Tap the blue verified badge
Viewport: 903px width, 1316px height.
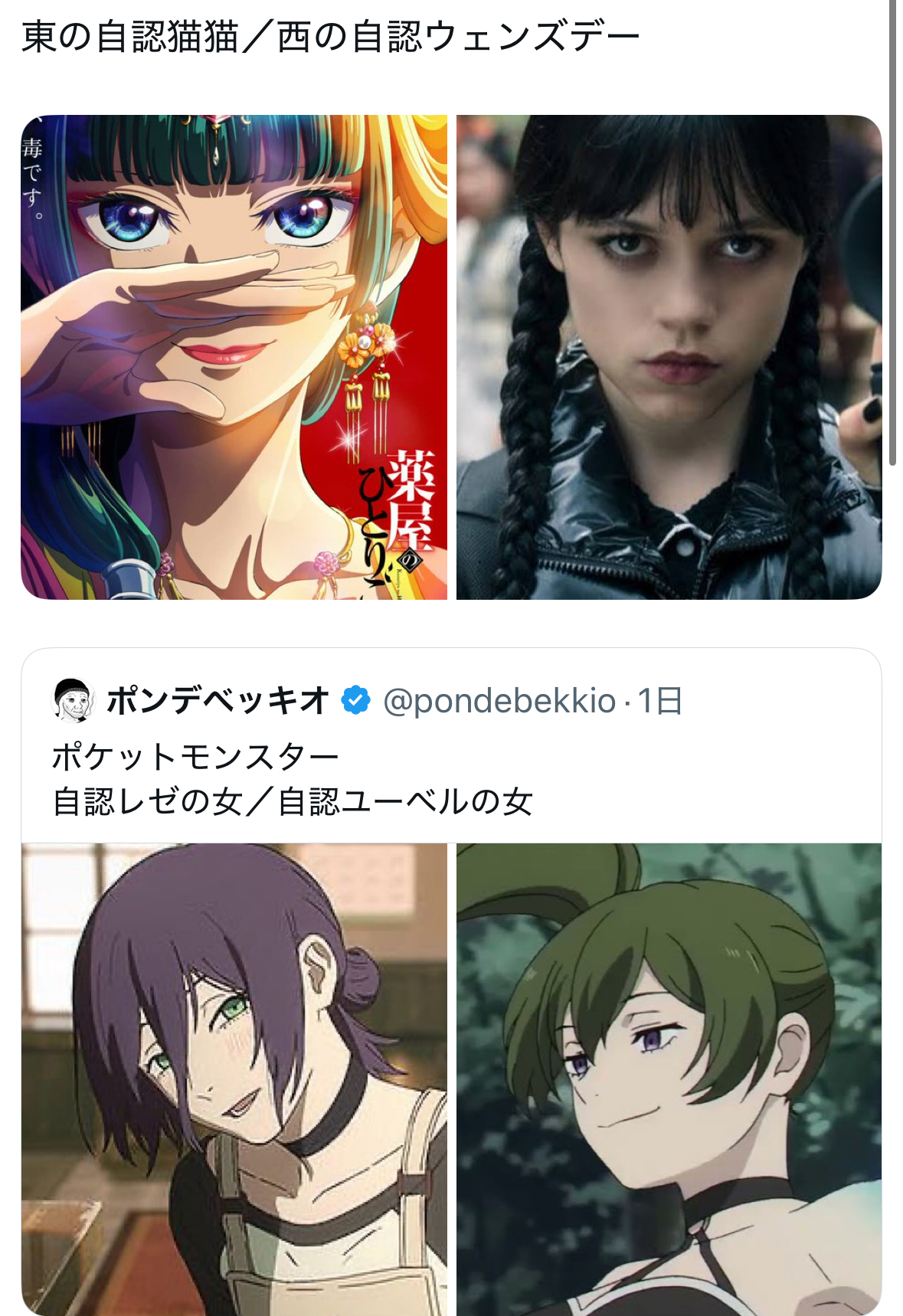pos(355,700)
